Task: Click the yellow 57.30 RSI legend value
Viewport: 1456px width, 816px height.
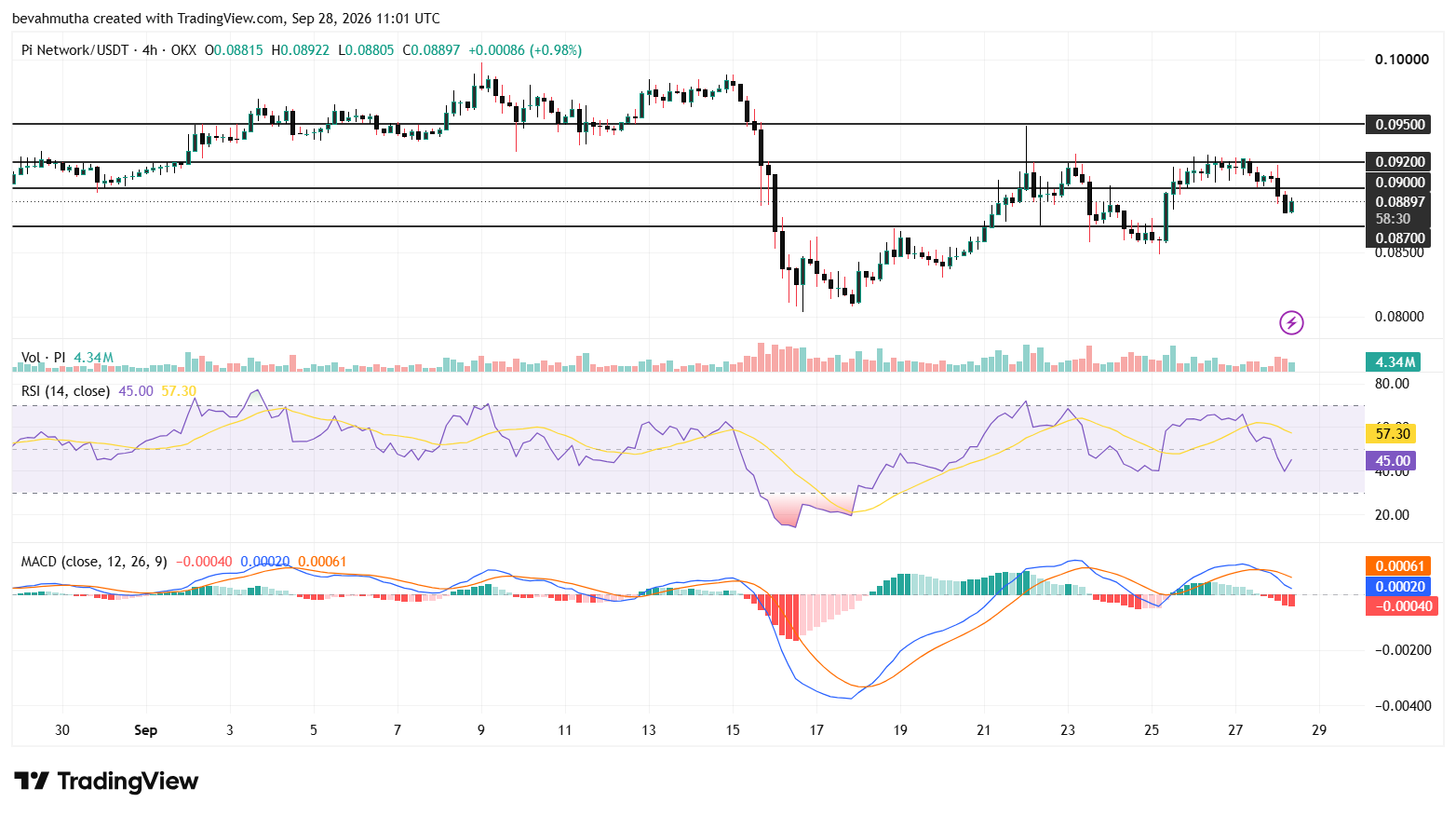Action: (x=179, y=391)
